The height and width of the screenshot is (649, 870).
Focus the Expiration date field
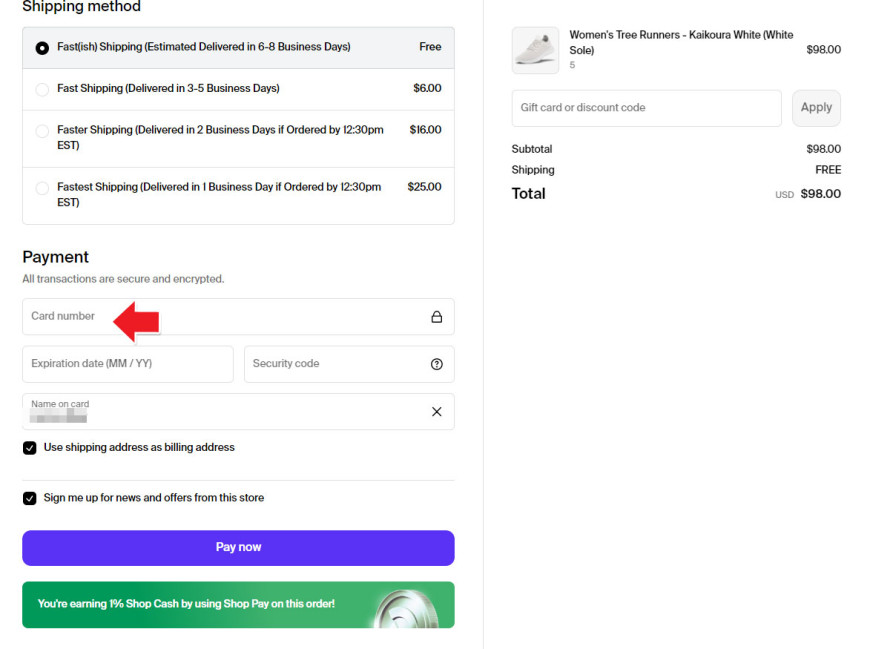point(128,364)
